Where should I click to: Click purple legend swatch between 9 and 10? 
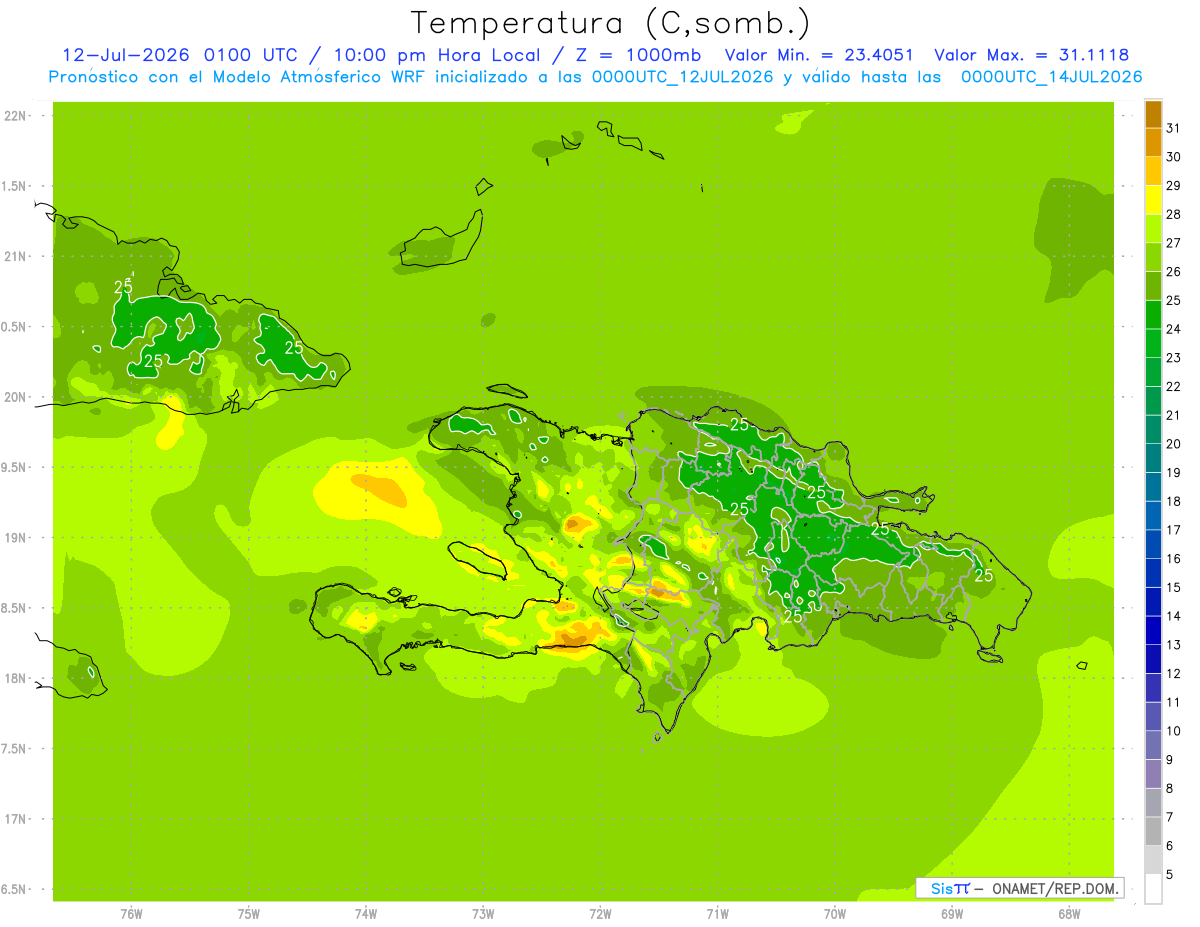click(x=1153, y=745)
